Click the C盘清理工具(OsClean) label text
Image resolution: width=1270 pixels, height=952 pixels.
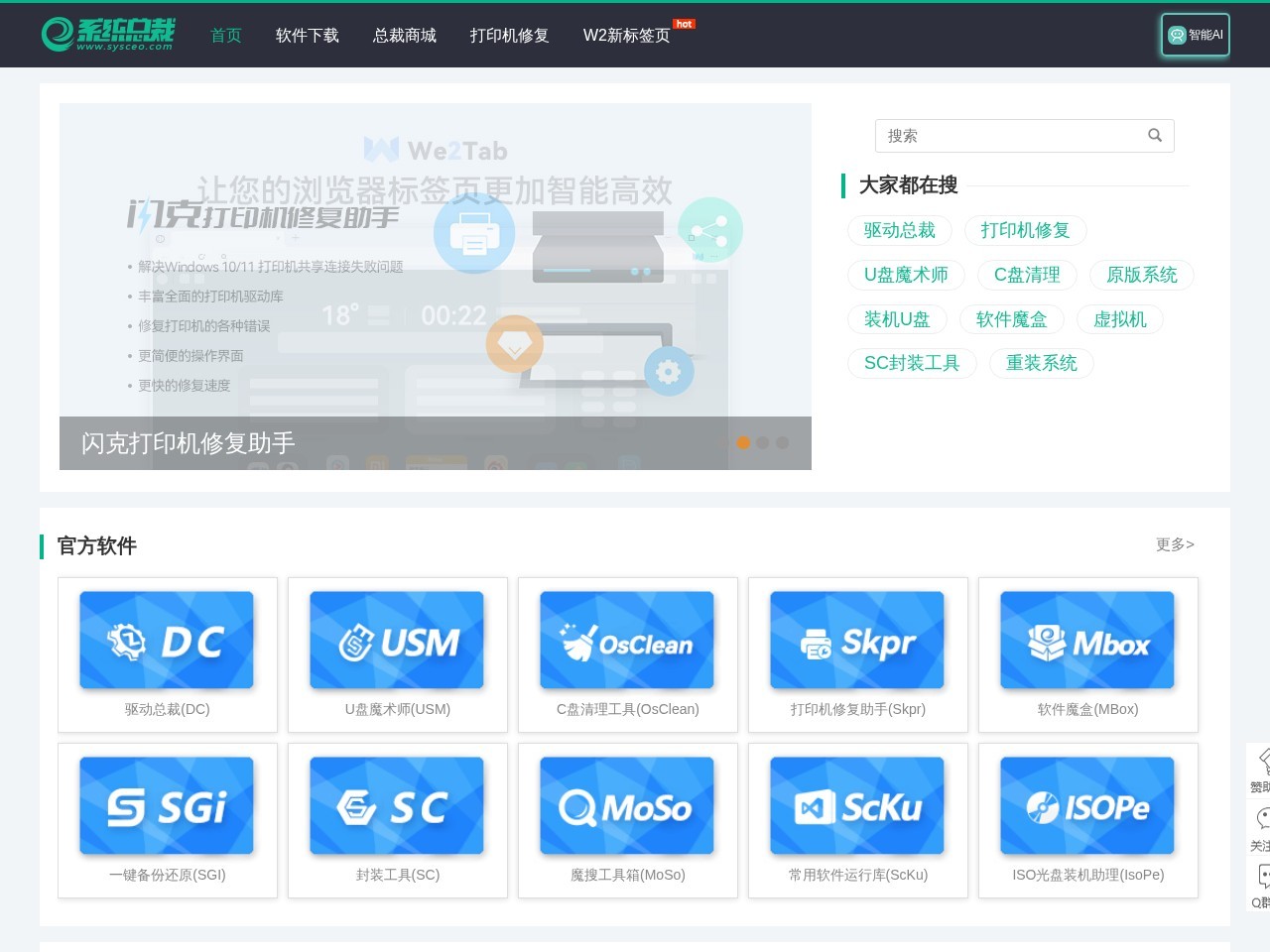627,709
